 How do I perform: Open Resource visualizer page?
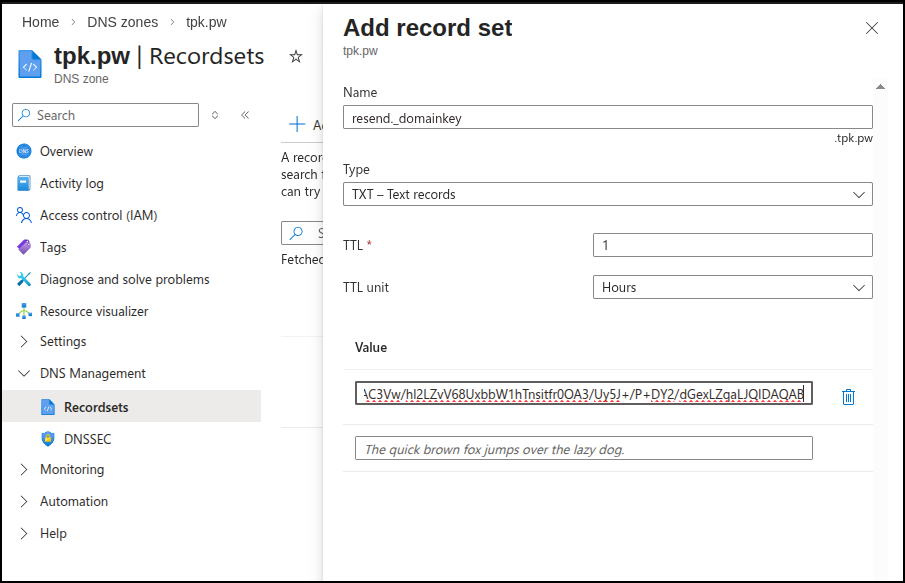coord(93,312)
